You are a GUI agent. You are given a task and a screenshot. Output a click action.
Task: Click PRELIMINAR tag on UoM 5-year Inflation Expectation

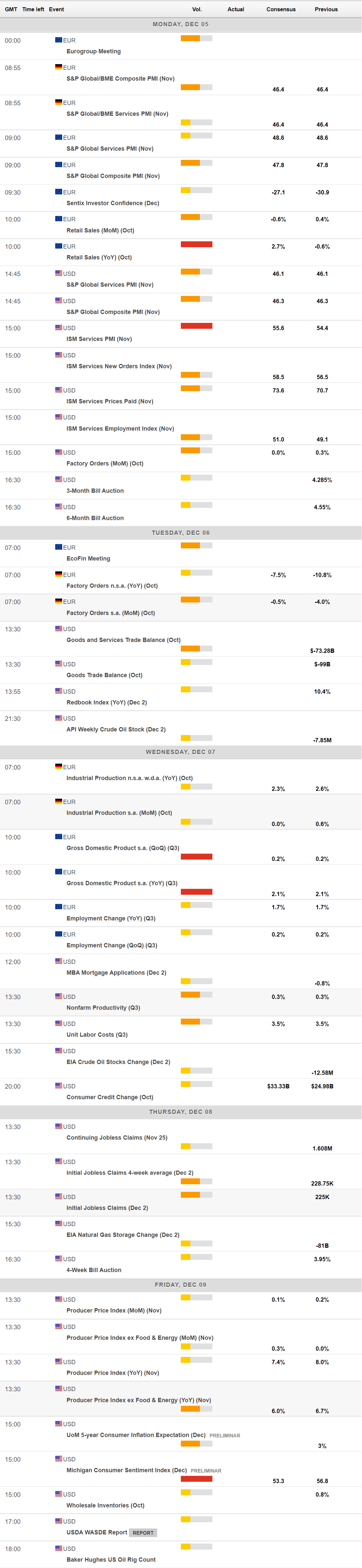(225, 1435)
